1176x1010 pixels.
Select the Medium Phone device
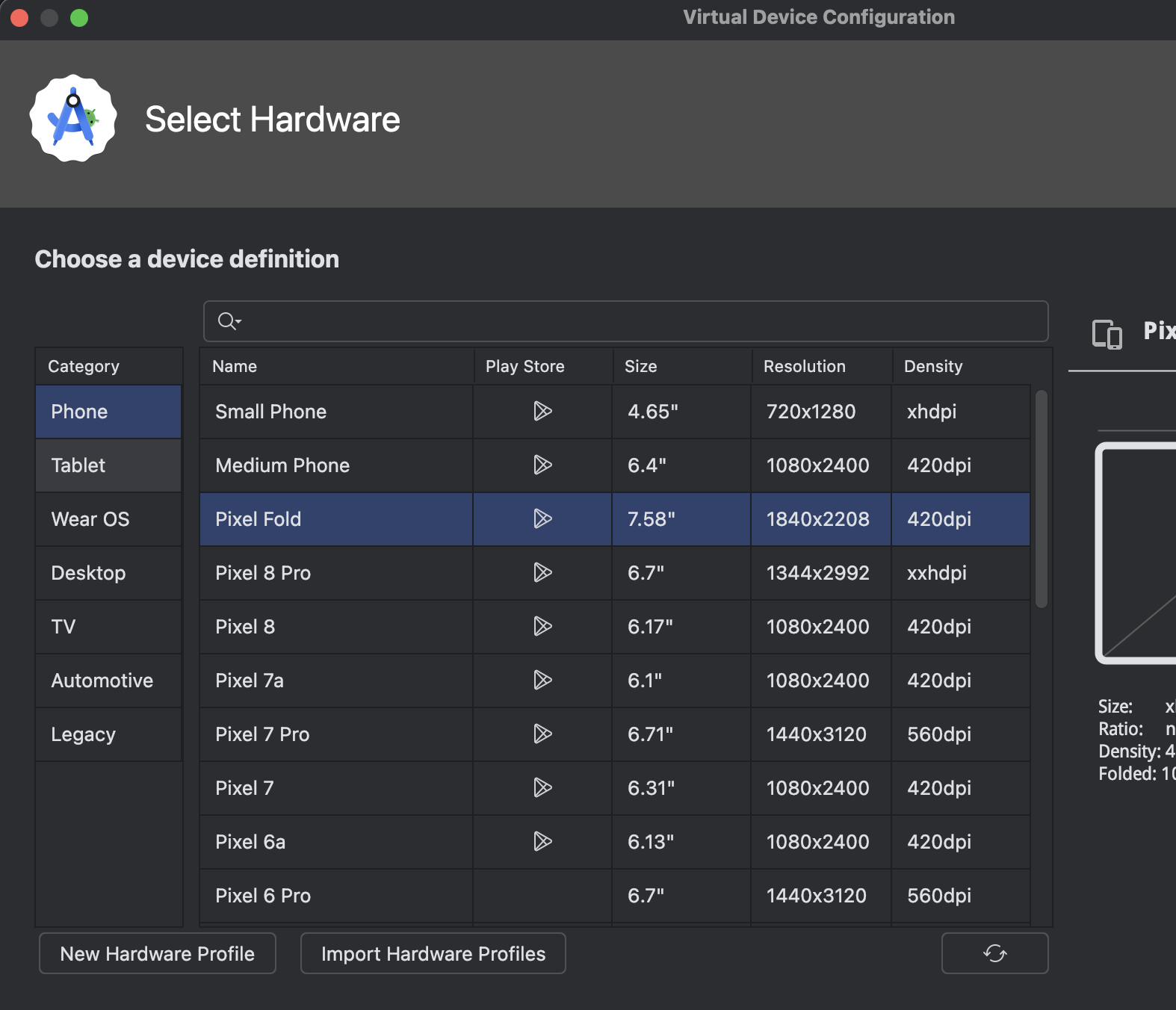[x=336, y=465]
